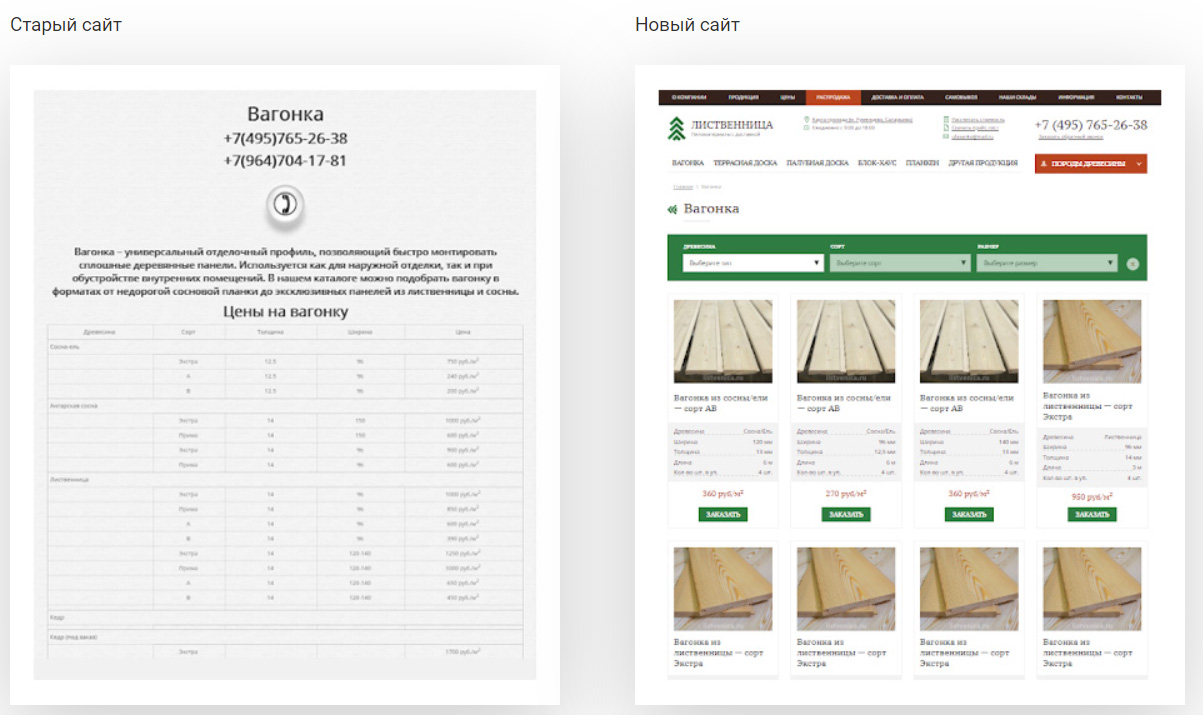1203x715 pixels.
Task: Select Планкен category
Action: [x=922, y=163]
